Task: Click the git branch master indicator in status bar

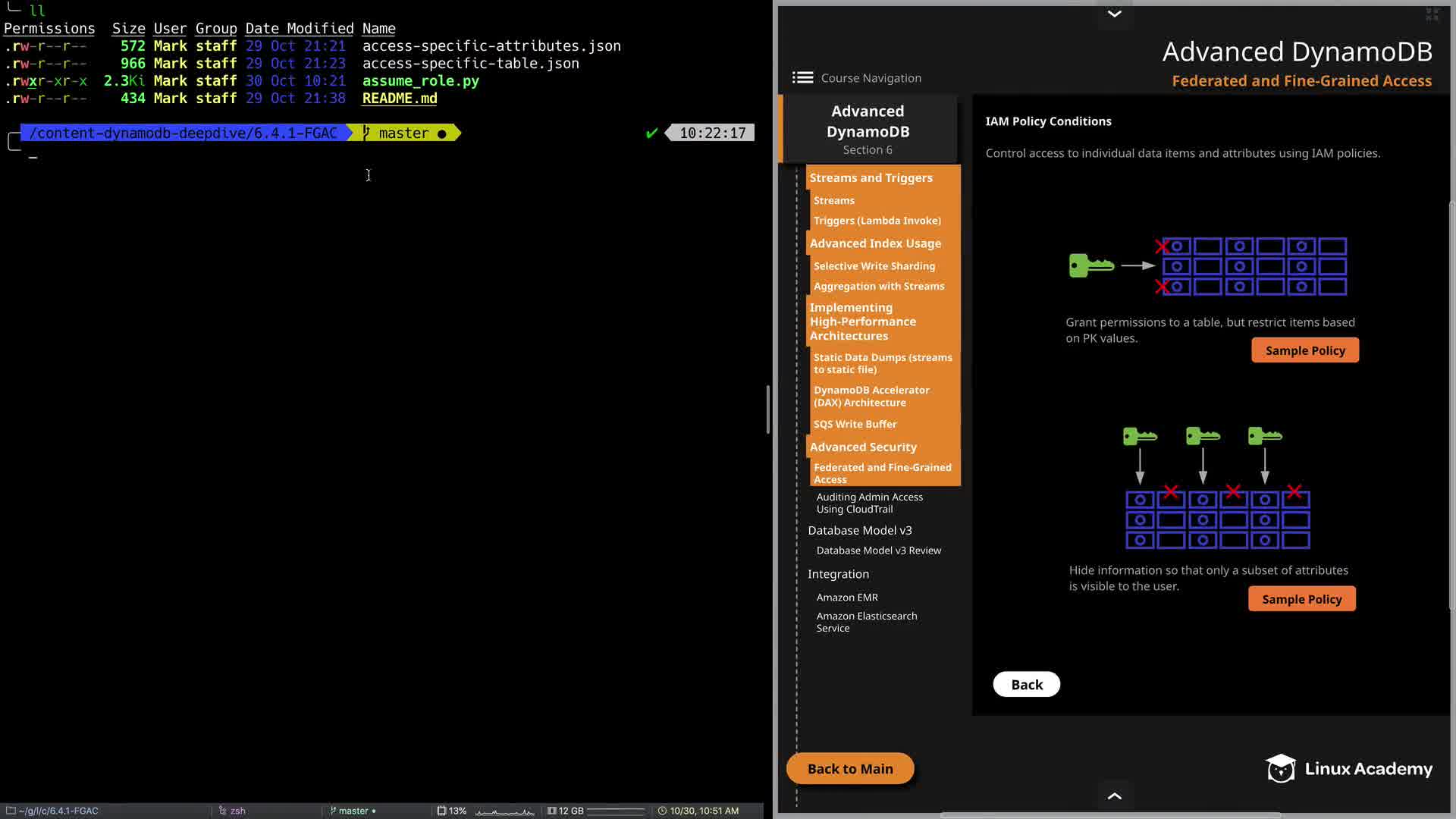Action: coord(353,811)
